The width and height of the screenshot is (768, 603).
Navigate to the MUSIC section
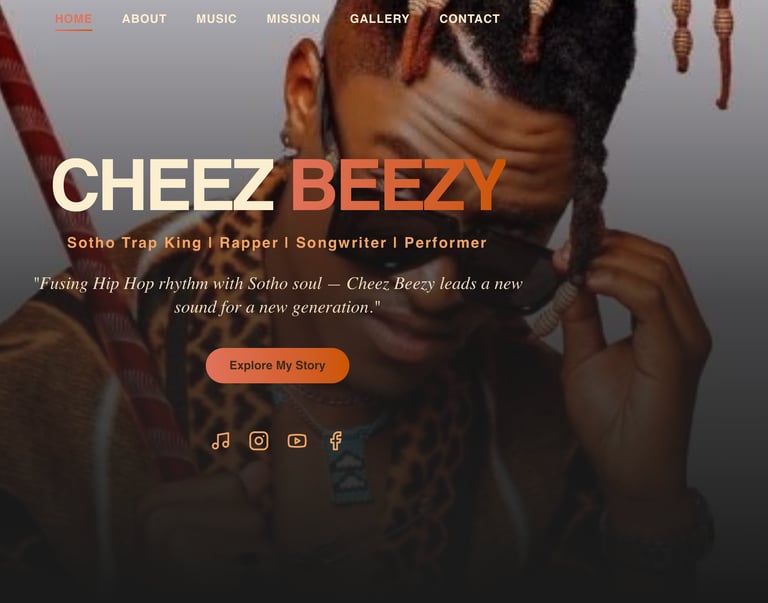[x=216, y=19]
